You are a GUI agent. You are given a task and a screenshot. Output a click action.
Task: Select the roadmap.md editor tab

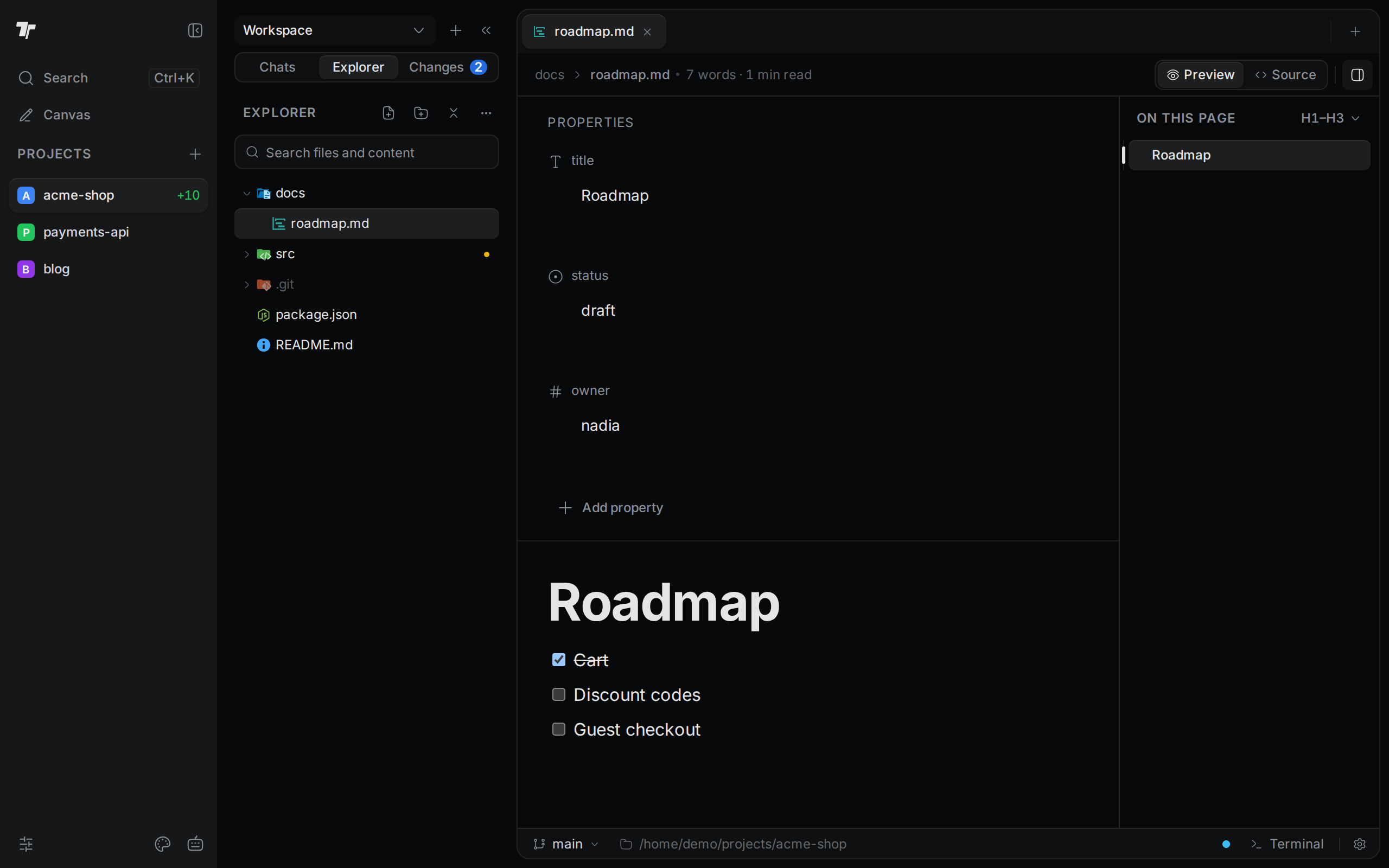tap(594, 31)
